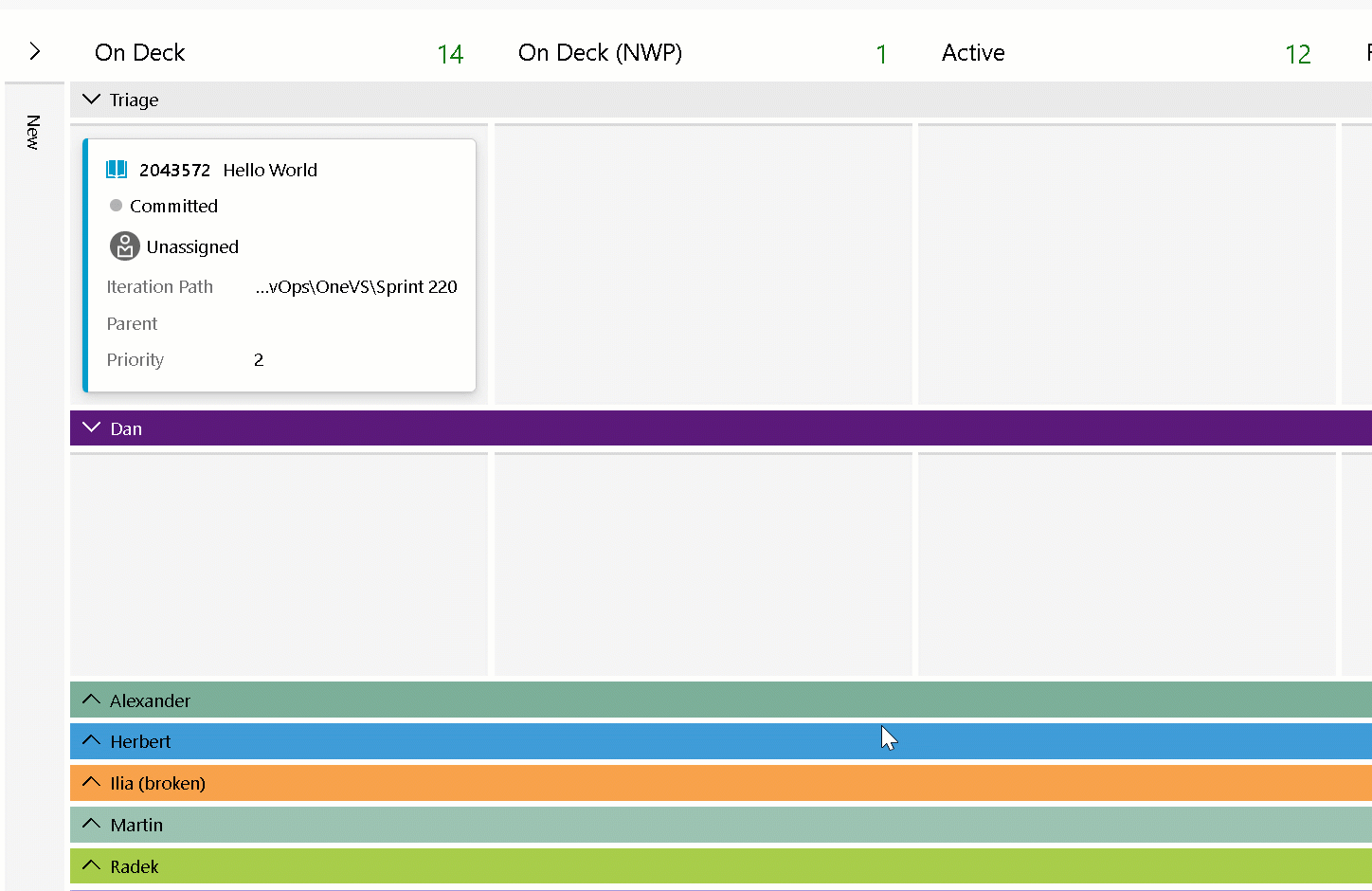Image resolution: width=1372 pixels, height=891 pixels.
Task: Open work item 2043572 by its ID
Action: tap(174, 171)
